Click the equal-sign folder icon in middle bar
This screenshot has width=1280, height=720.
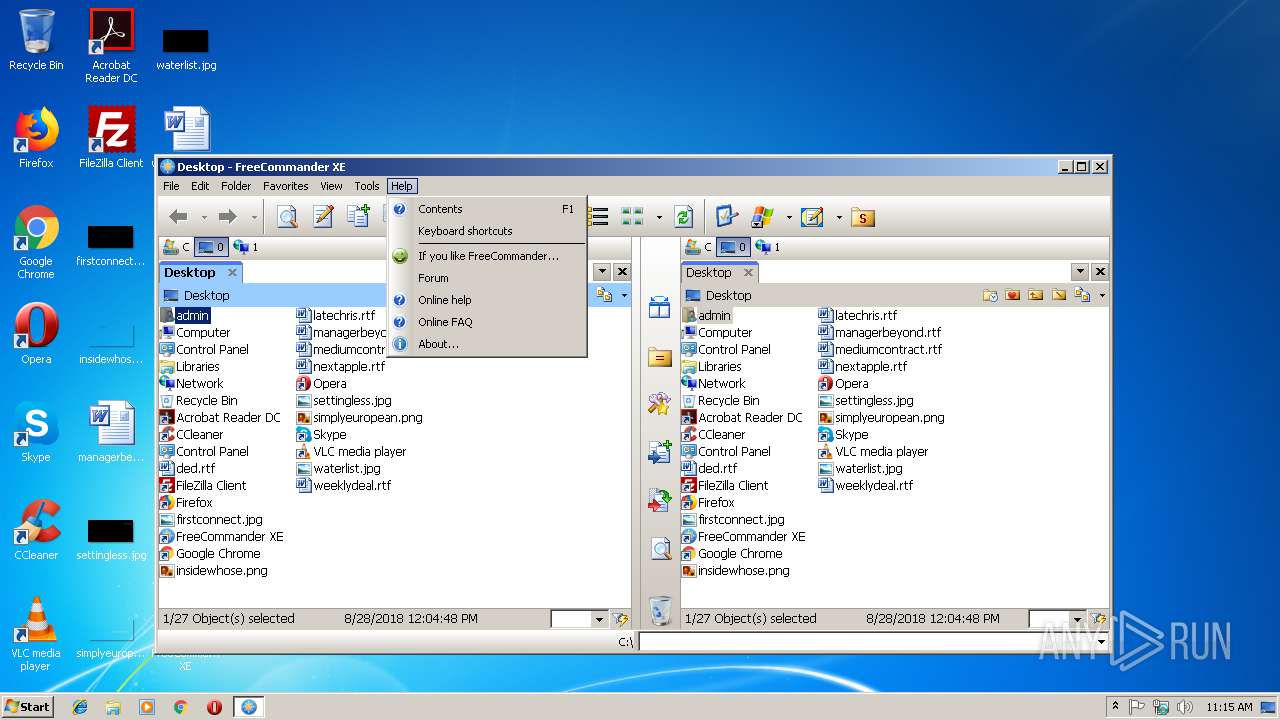660,357
